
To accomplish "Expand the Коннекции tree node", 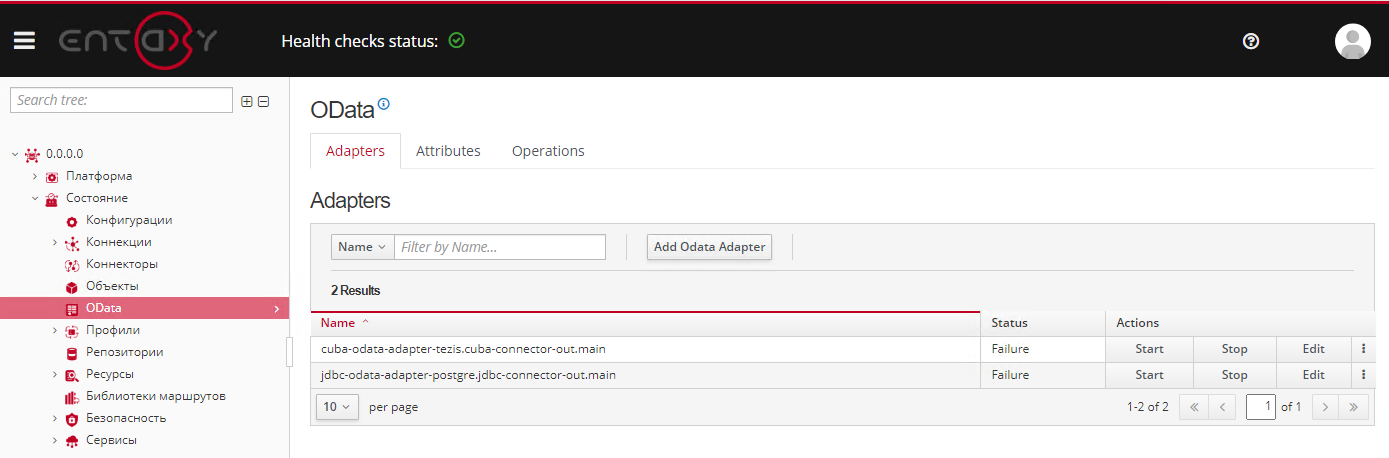I will (x=55, y=242).
